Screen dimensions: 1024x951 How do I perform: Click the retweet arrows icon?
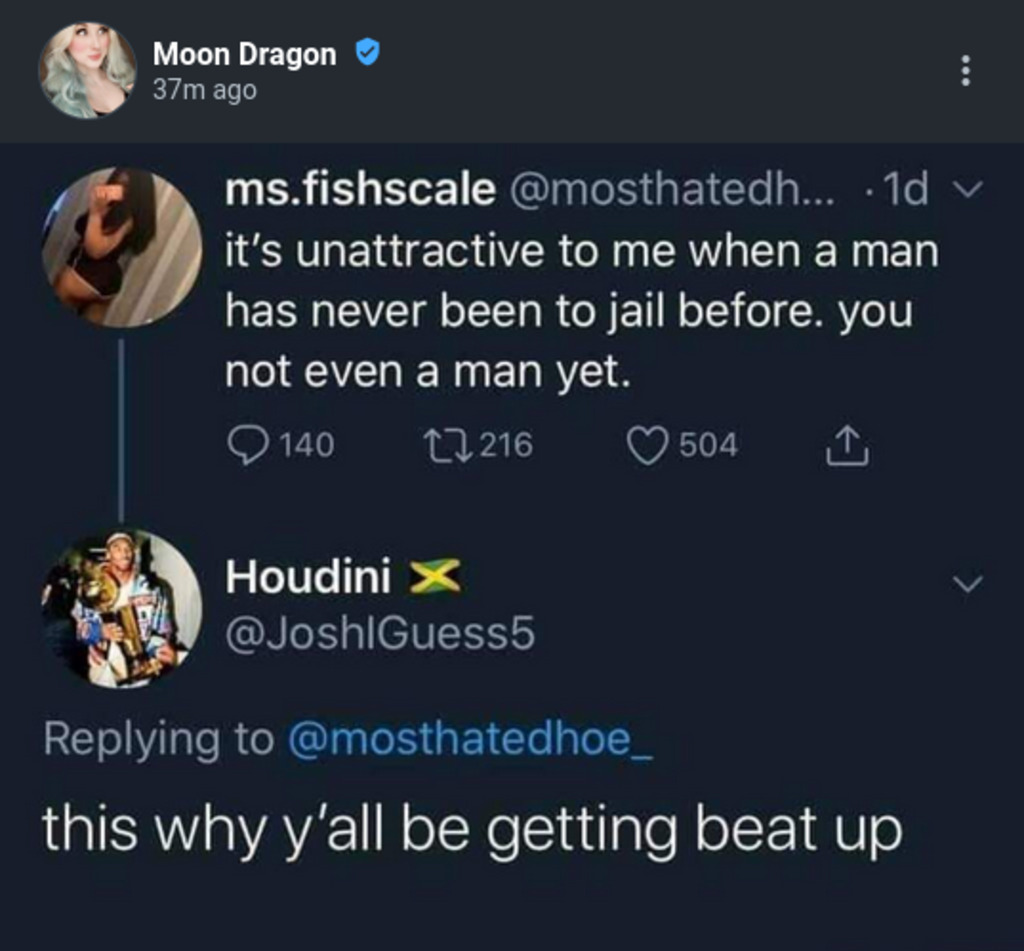pos(447,445)
